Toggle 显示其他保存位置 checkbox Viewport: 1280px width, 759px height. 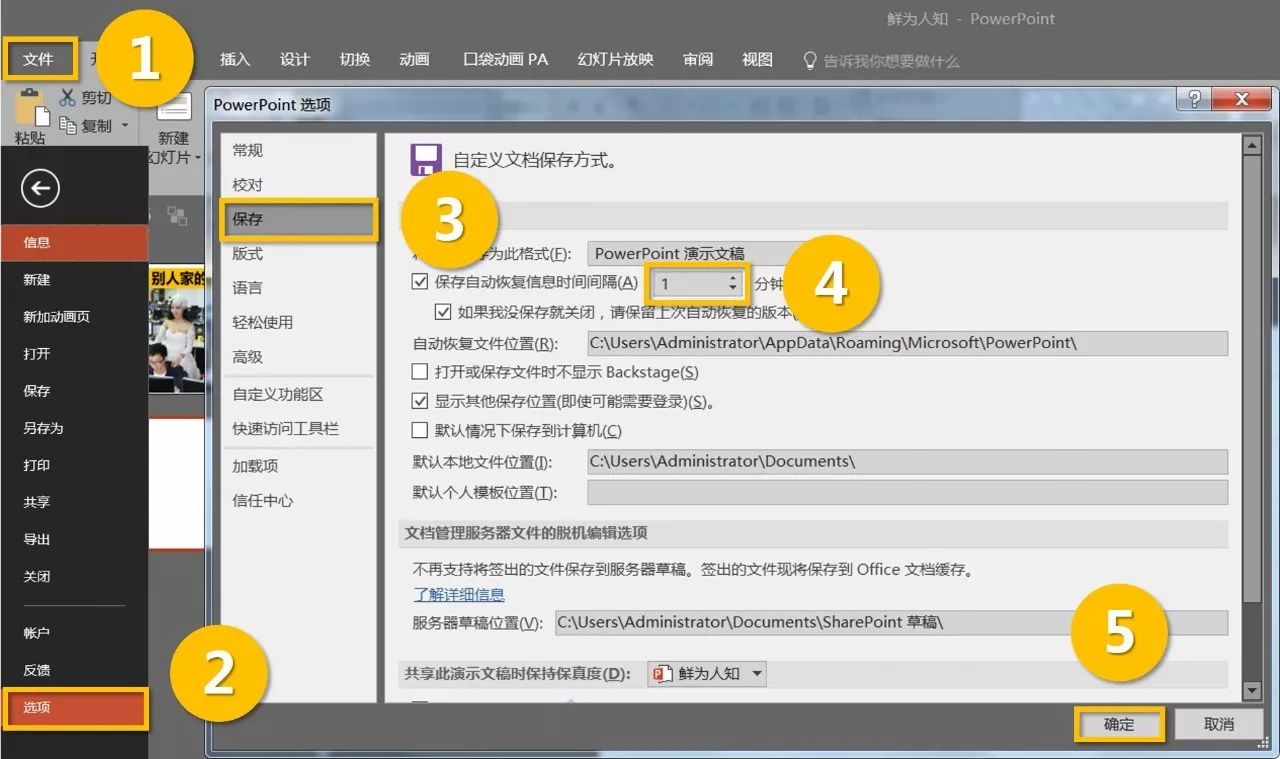coord(420,401)
